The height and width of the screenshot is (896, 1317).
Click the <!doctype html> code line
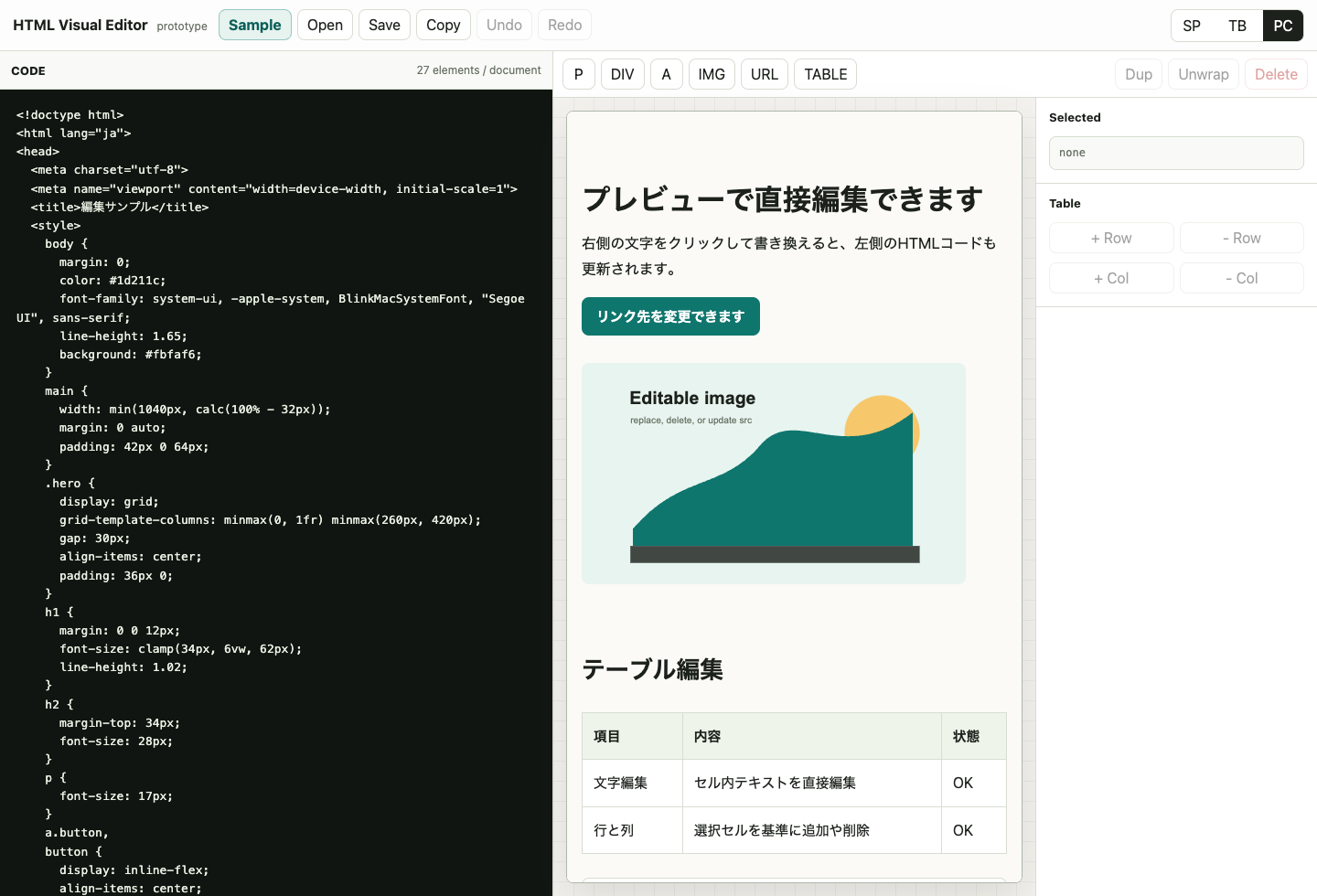tap(70, 115)
